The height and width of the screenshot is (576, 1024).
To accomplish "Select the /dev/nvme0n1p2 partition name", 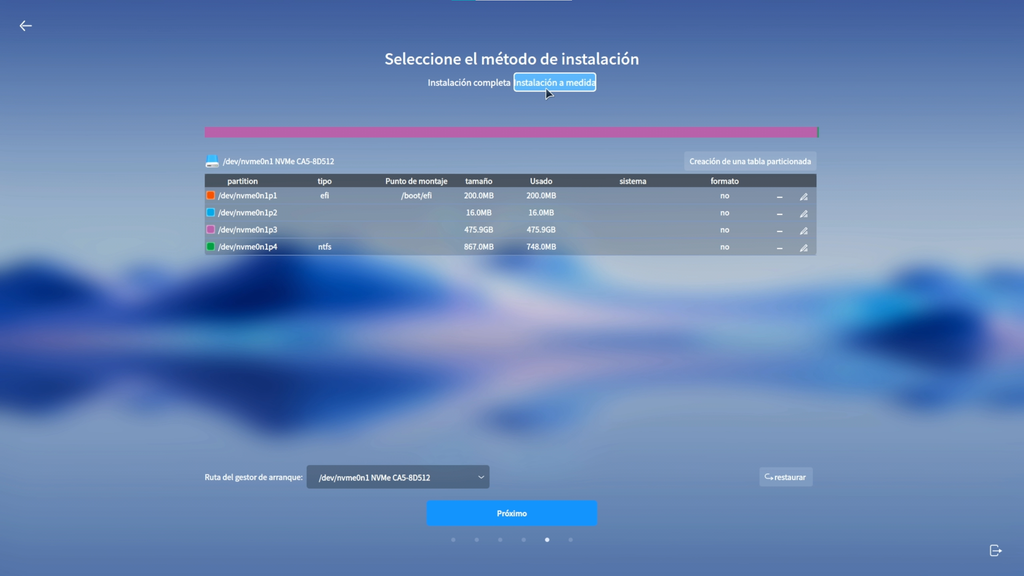I will (248, 212).
